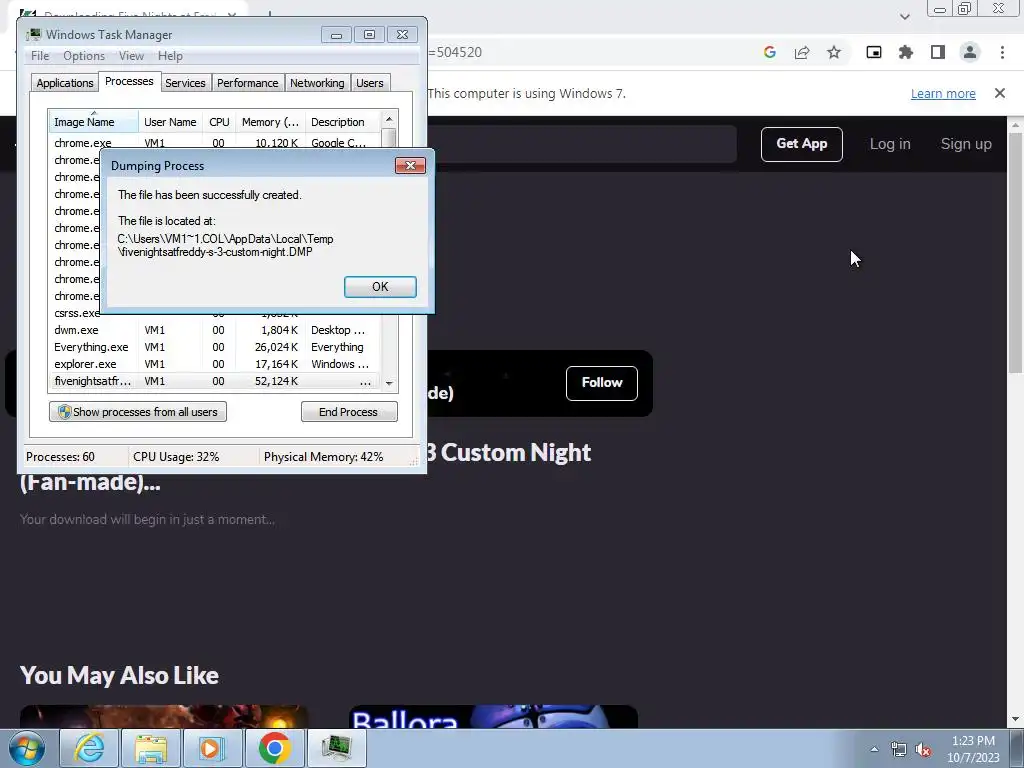The height and width of the screenshot is (768, 1024).
Task: Click the Task Manager title bar icon
Action: click(x=33, y=35)
